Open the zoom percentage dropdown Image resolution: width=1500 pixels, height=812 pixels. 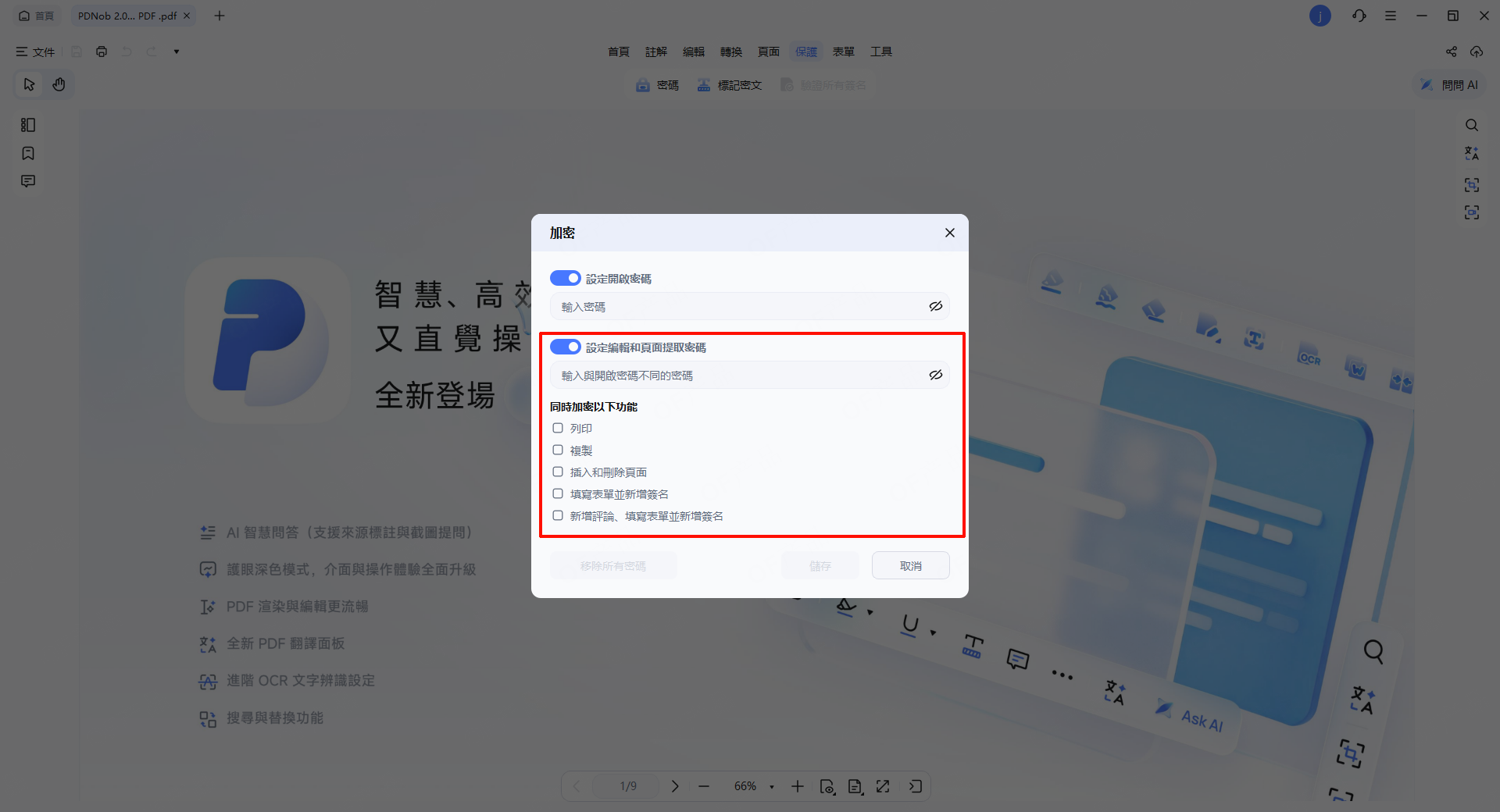tap(772, 787)
